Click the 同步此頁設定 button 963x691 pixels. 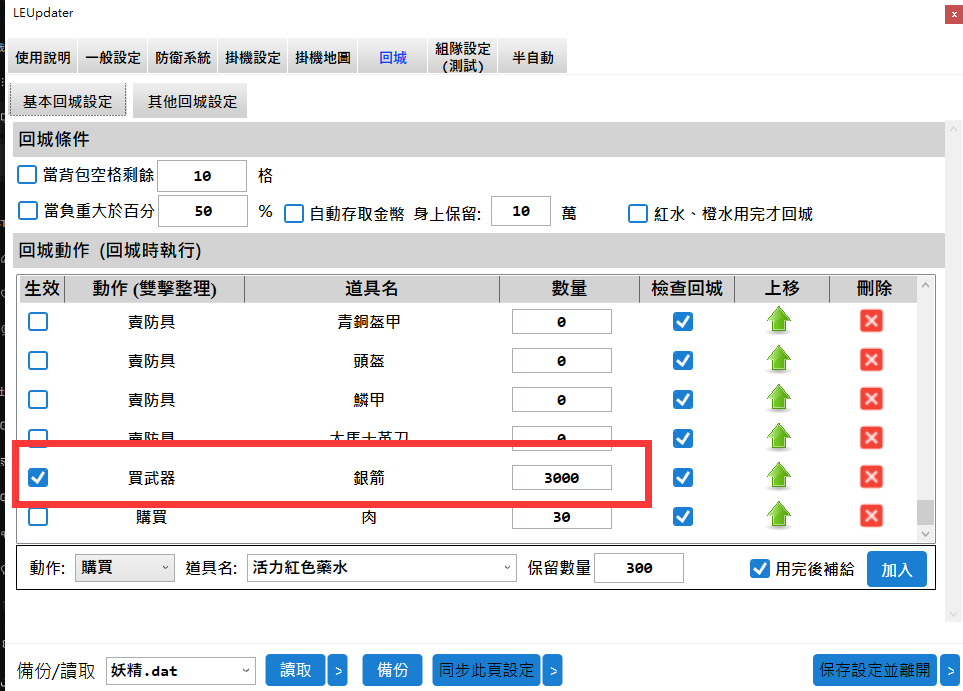tap(486, 670)
